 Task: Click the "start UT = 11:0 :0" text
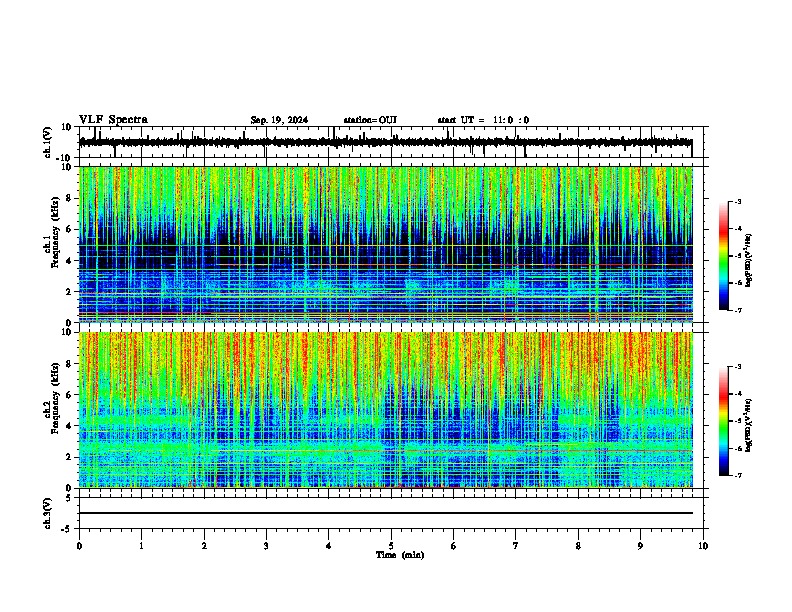[483, 120]
